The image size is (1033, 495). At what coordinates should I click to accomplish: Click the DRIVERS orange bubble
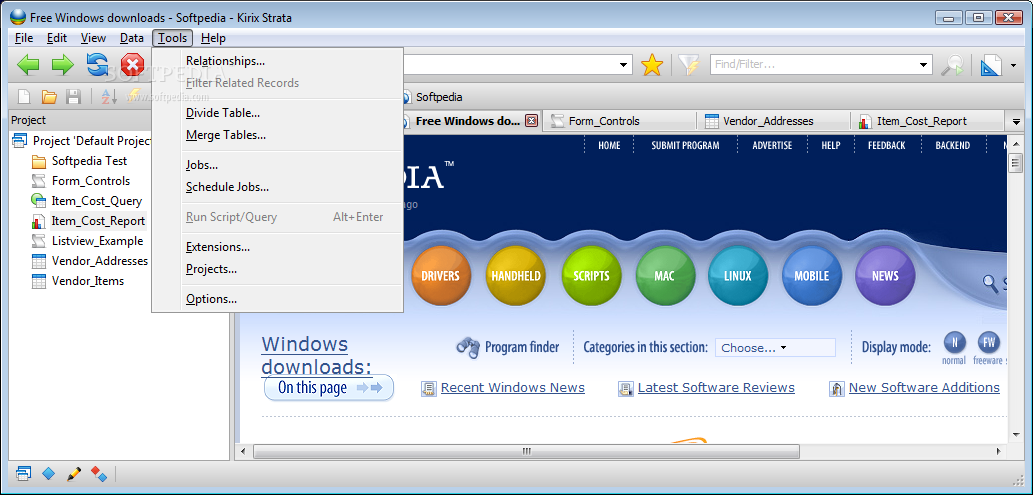click(x=440, y=276)
